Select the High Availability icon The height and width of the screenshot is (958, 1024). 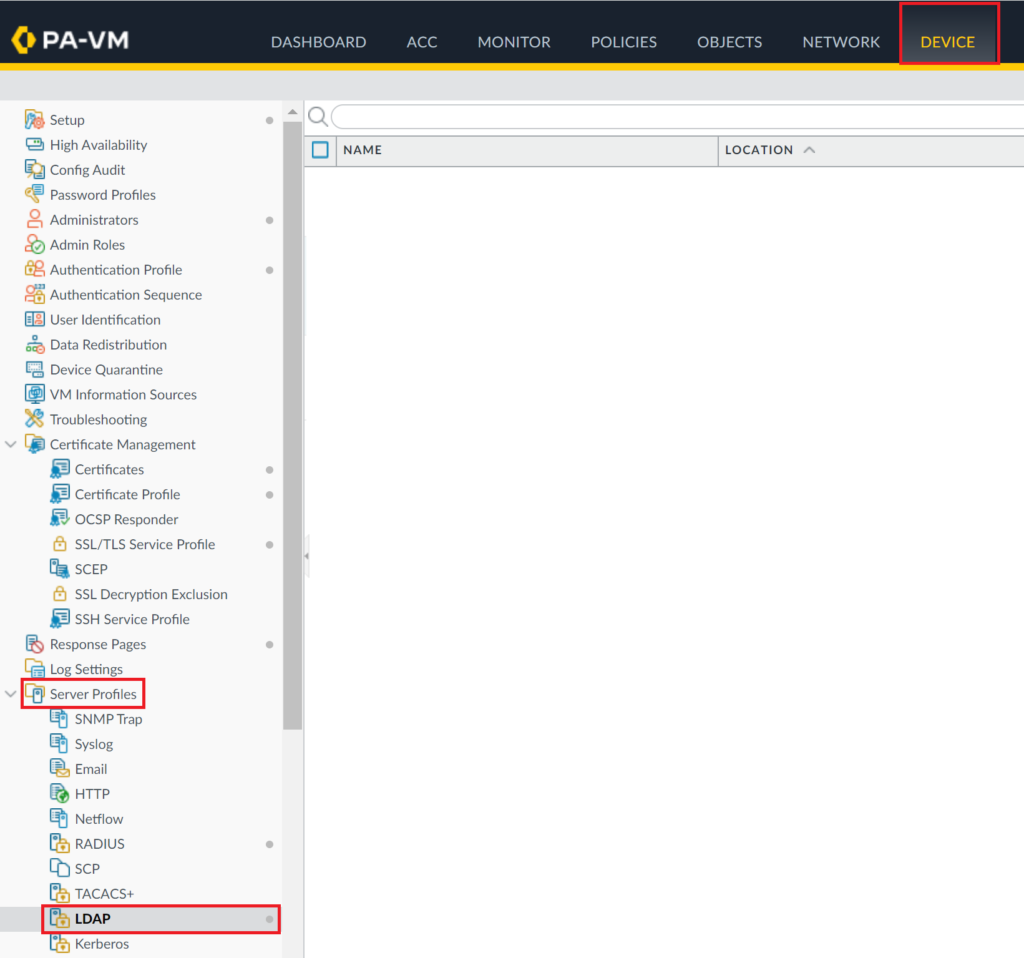(36, 144)
